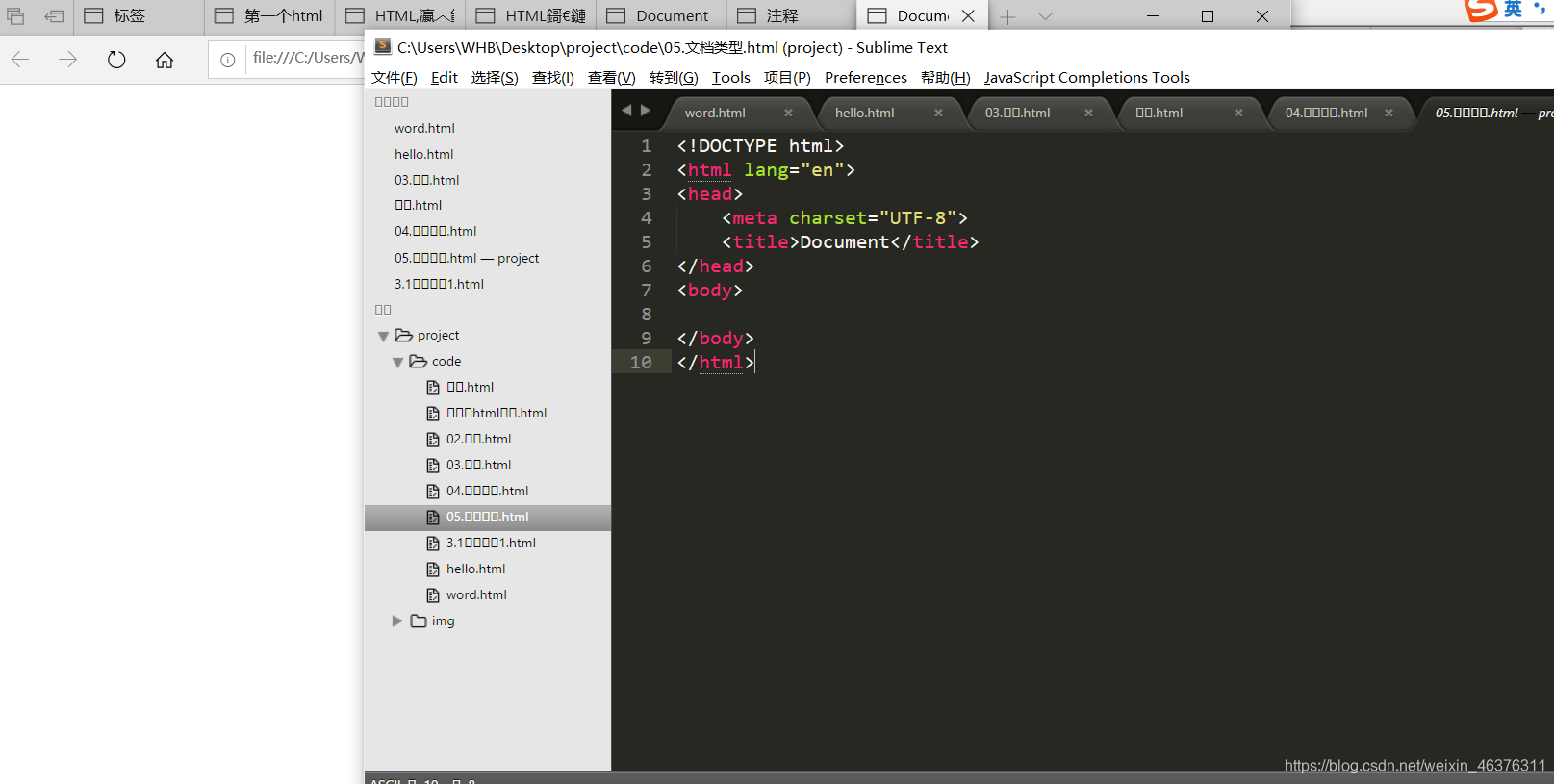
Task: Click the project folder icon
Action: pyautogui.click(x=404, y=335)
